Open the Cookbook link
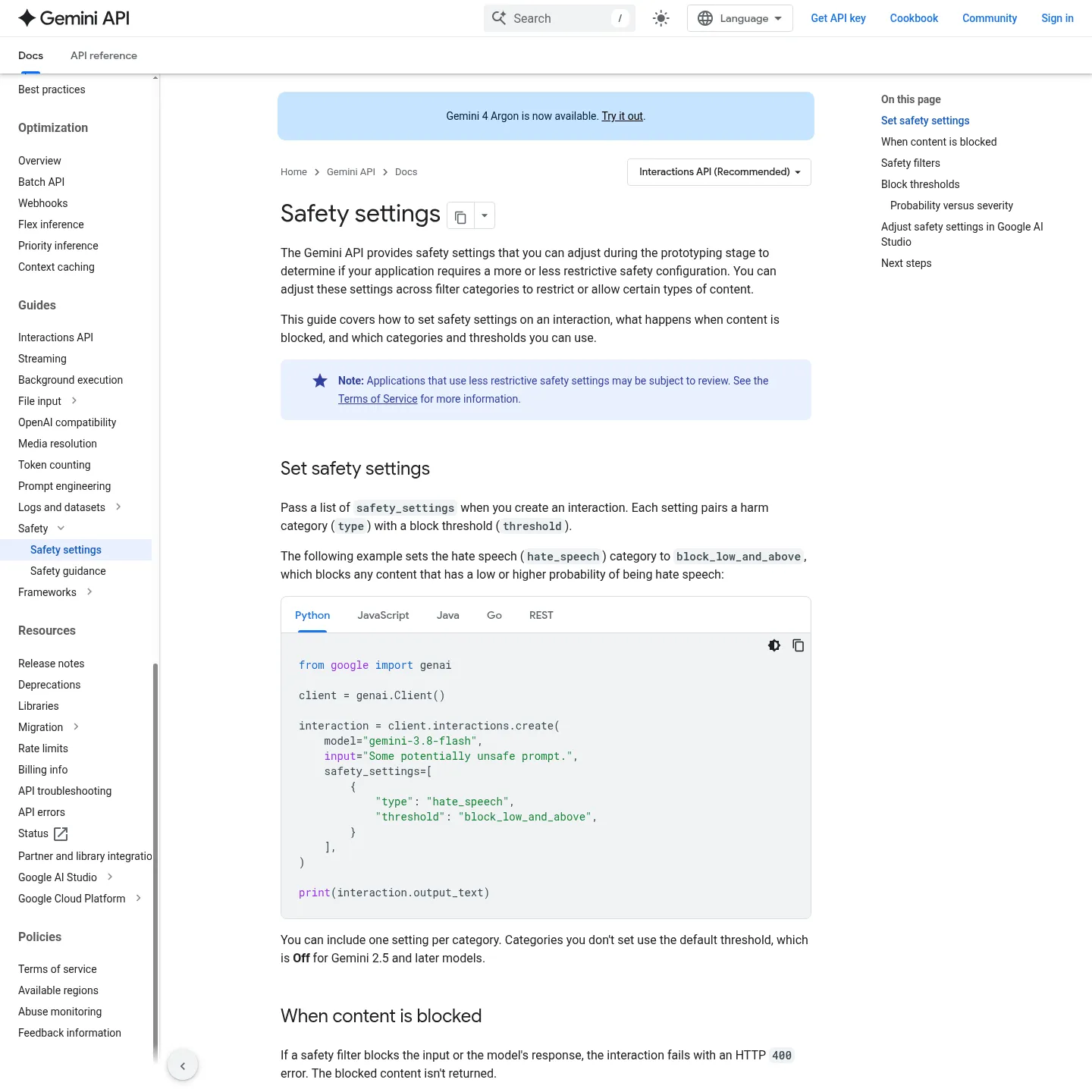The height and width of the screenshot is (1092, 1092). pos(914,18)
